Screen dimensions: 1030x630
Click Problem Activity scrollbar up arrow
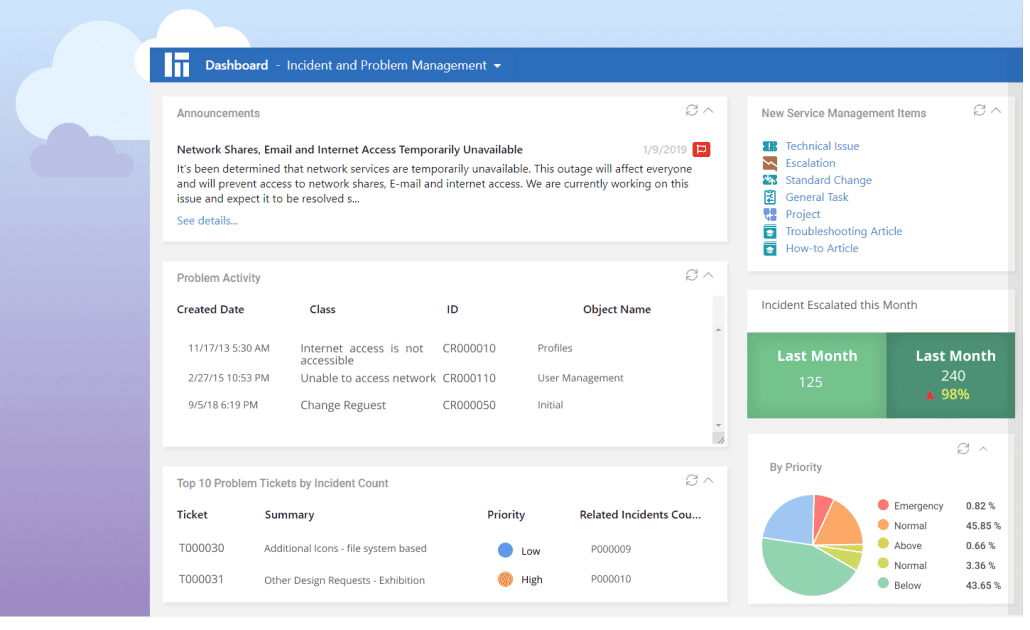coord(718,330)
